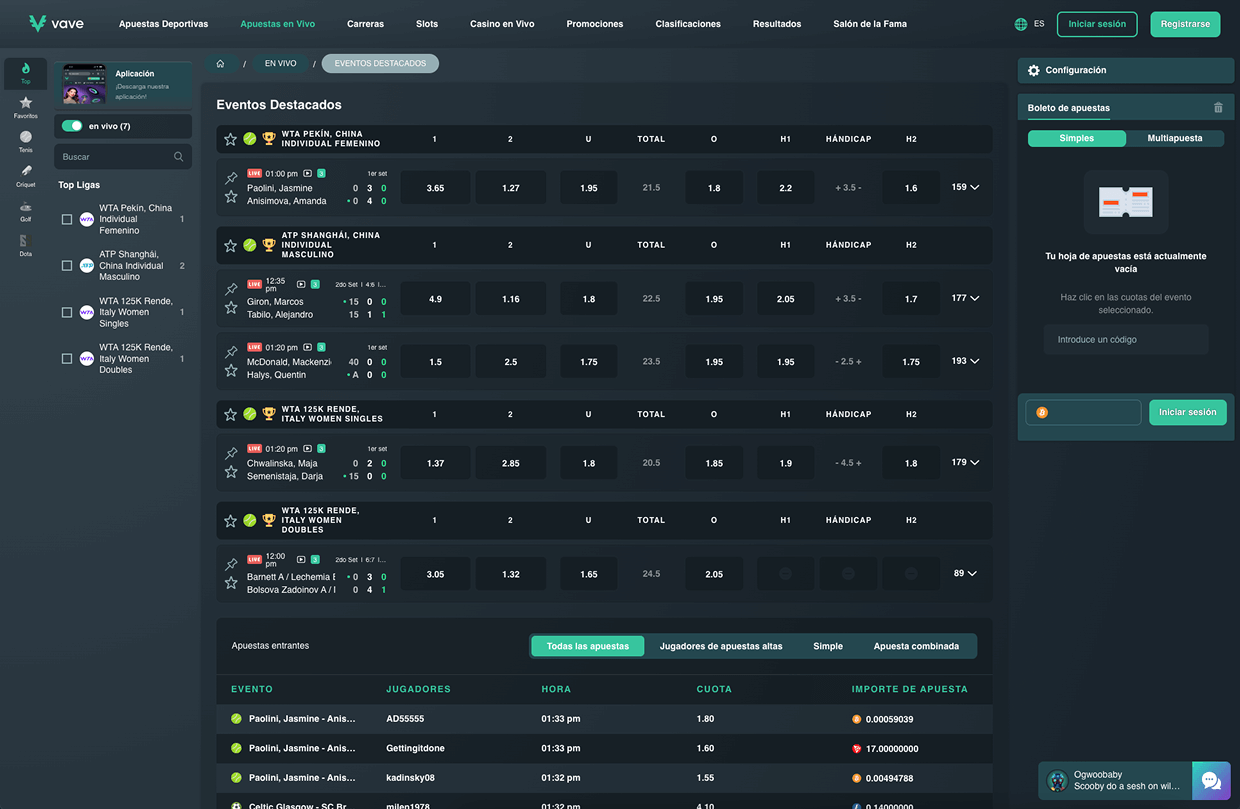Click the Buscar search field
1240x809 pixels.
pos(115,157)
